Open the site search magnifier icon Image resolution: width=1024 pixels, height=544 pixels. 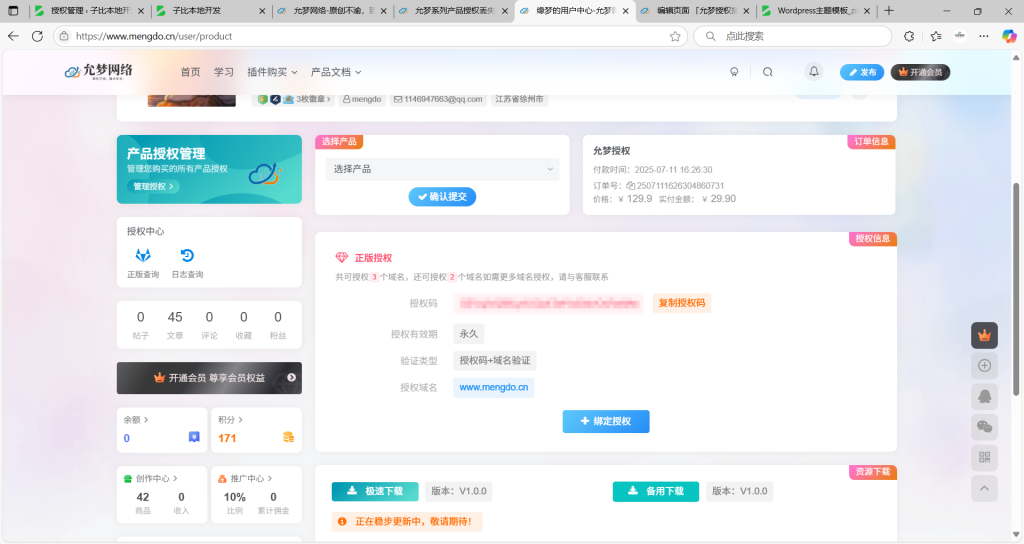pos(767,72)
